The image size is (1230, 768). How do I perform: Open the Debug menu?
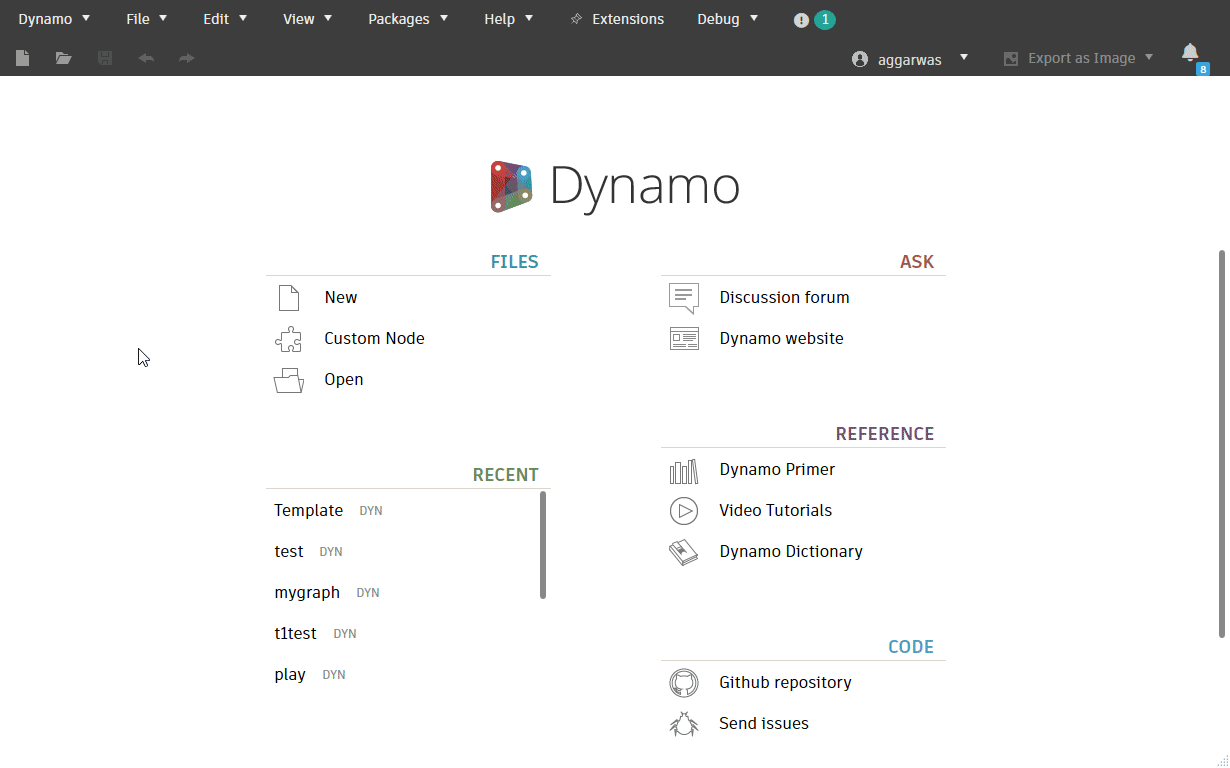(727, 19)
